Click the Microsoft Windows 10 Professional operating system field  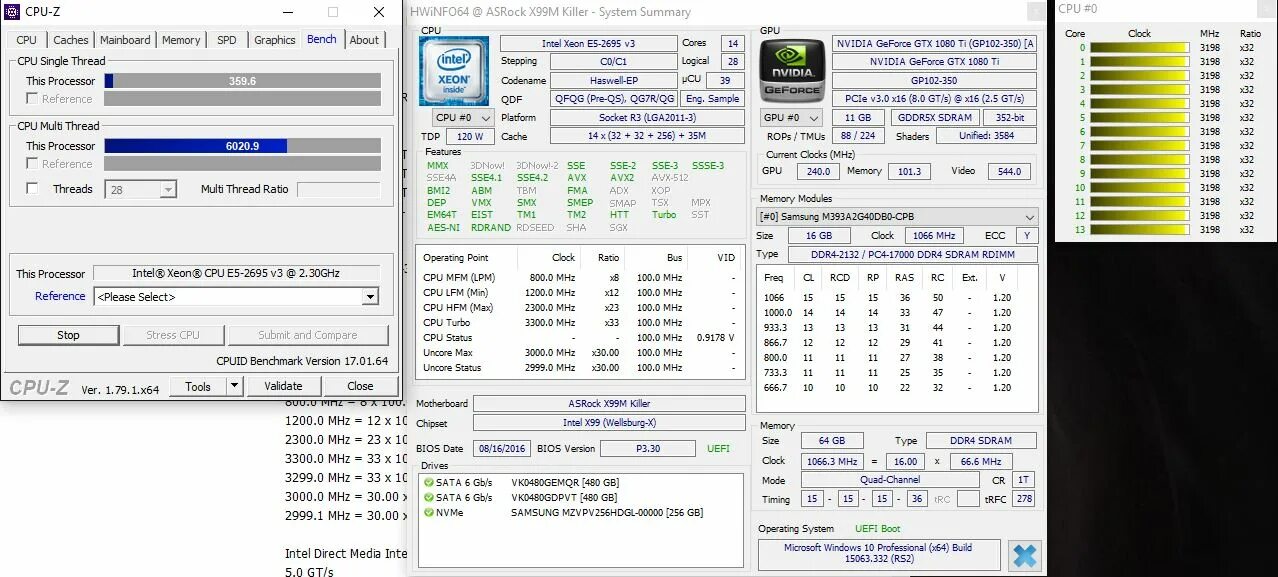click(x=878, y=554)
